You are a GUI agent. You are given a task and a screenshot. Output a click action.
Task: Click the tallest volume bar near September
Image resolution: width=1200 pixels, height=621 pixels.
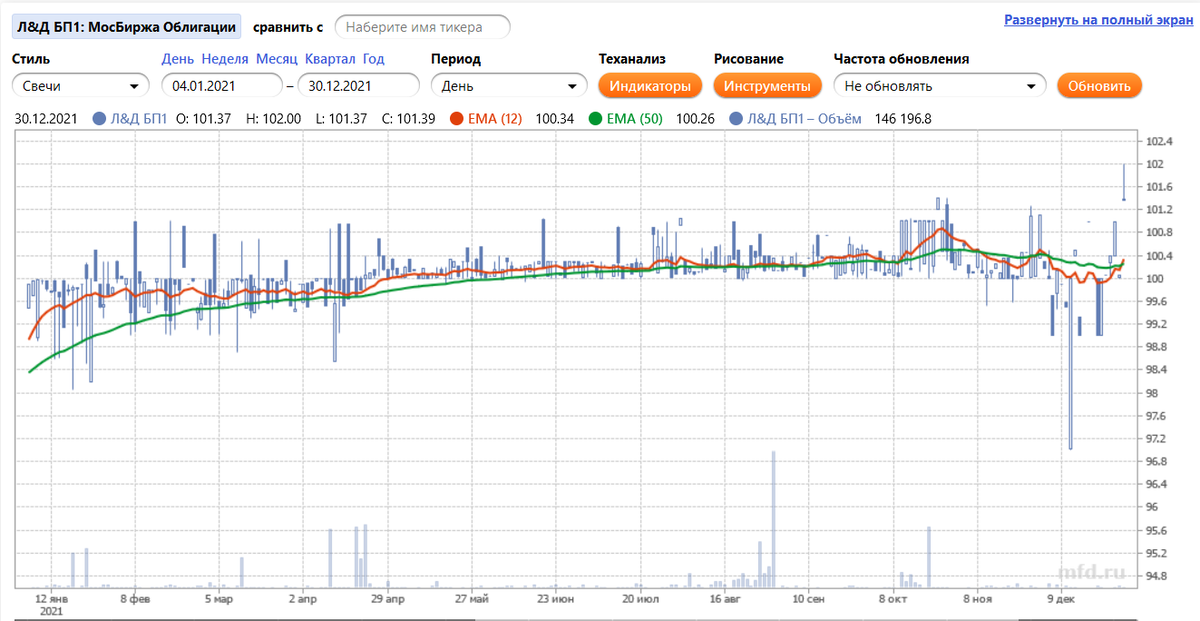[x=774, y=519]
